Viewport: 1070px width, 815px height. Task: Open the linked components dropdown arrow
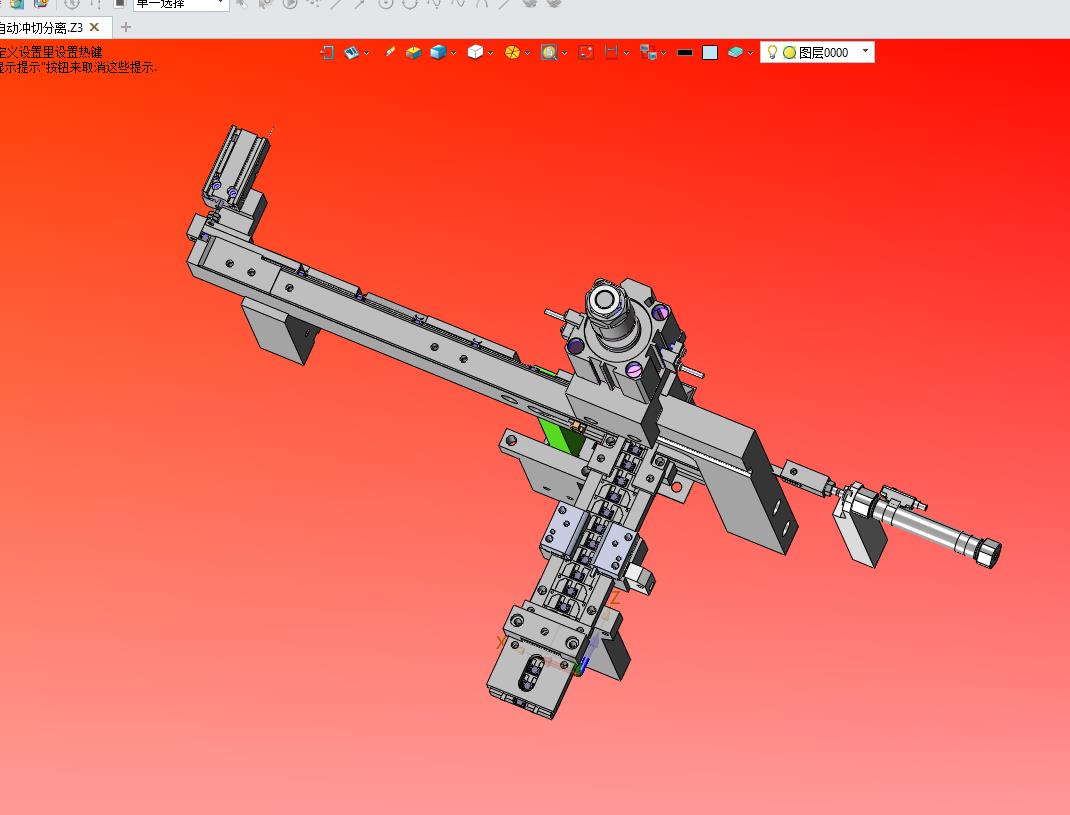coord(663,53)
